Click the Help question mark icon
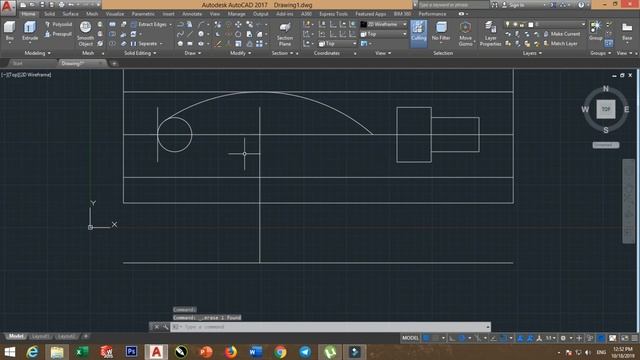Image resolution: width=640 pixels, height=360 pixels. (581, 5)
